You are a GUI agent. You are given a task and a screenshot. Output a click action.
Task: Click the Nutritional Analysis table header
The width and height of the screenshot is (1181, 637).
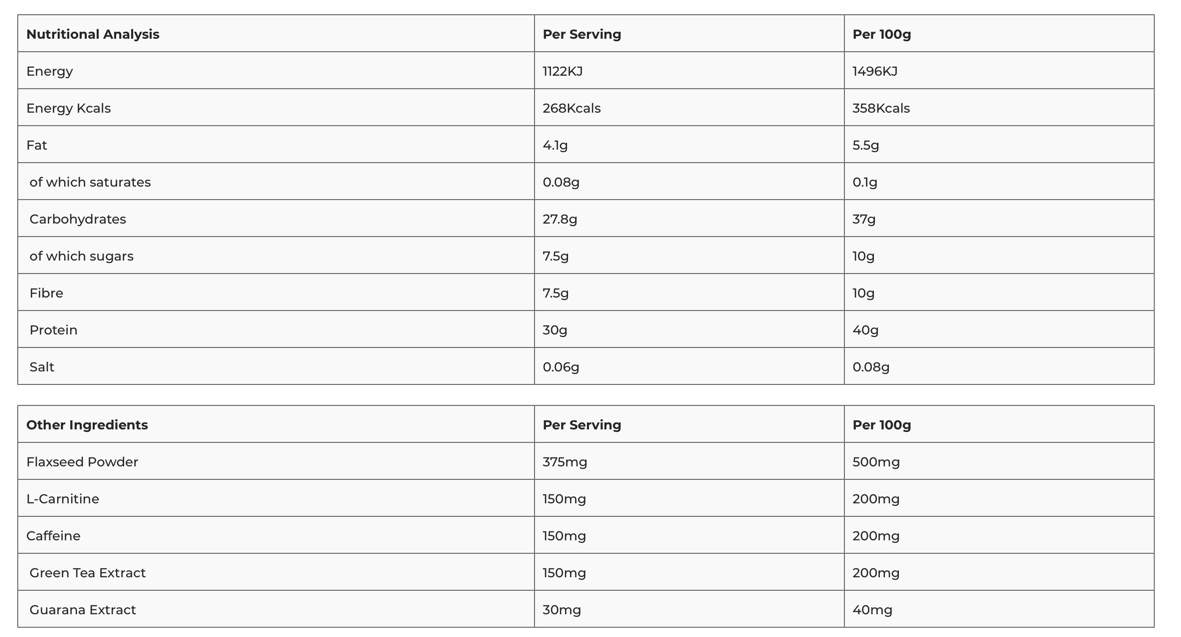point(93,34)
